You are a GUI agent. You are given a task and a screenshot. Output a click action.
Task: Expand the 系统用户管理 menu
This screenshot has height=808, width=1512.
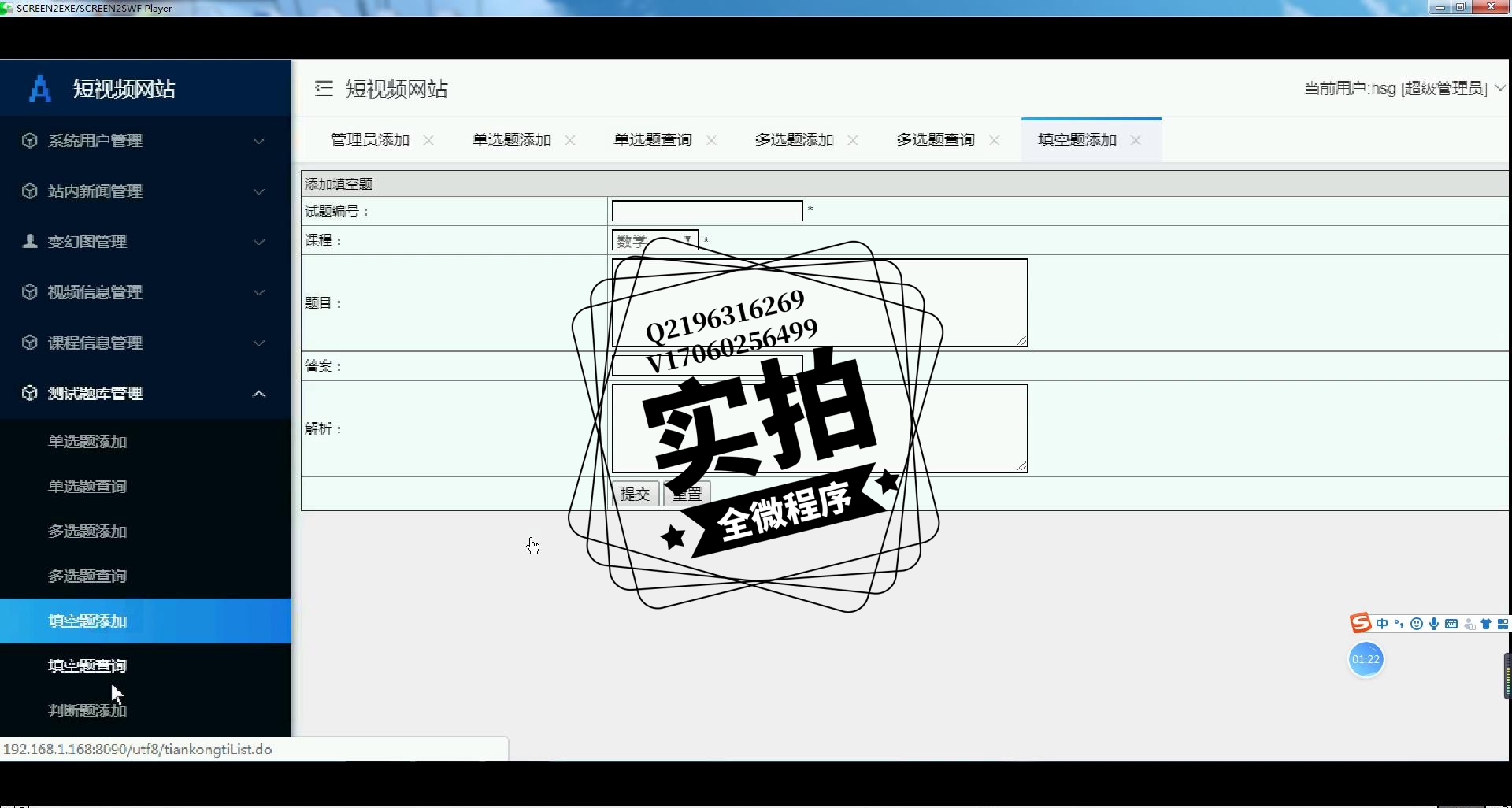tap(146, 141)
